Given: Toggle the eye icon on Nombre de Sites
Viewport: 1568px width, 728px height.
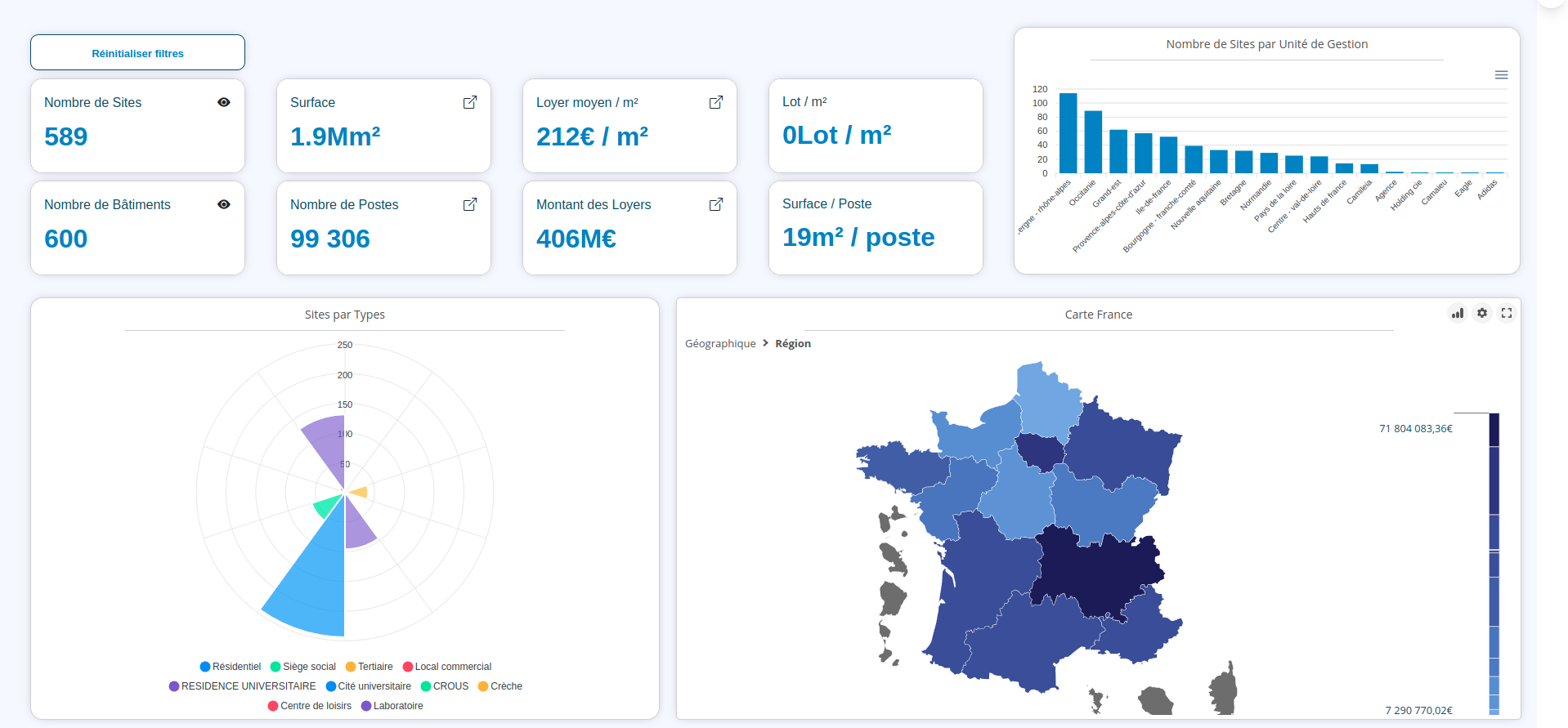Looking at the screenshot, I should [x=224, y=102].
